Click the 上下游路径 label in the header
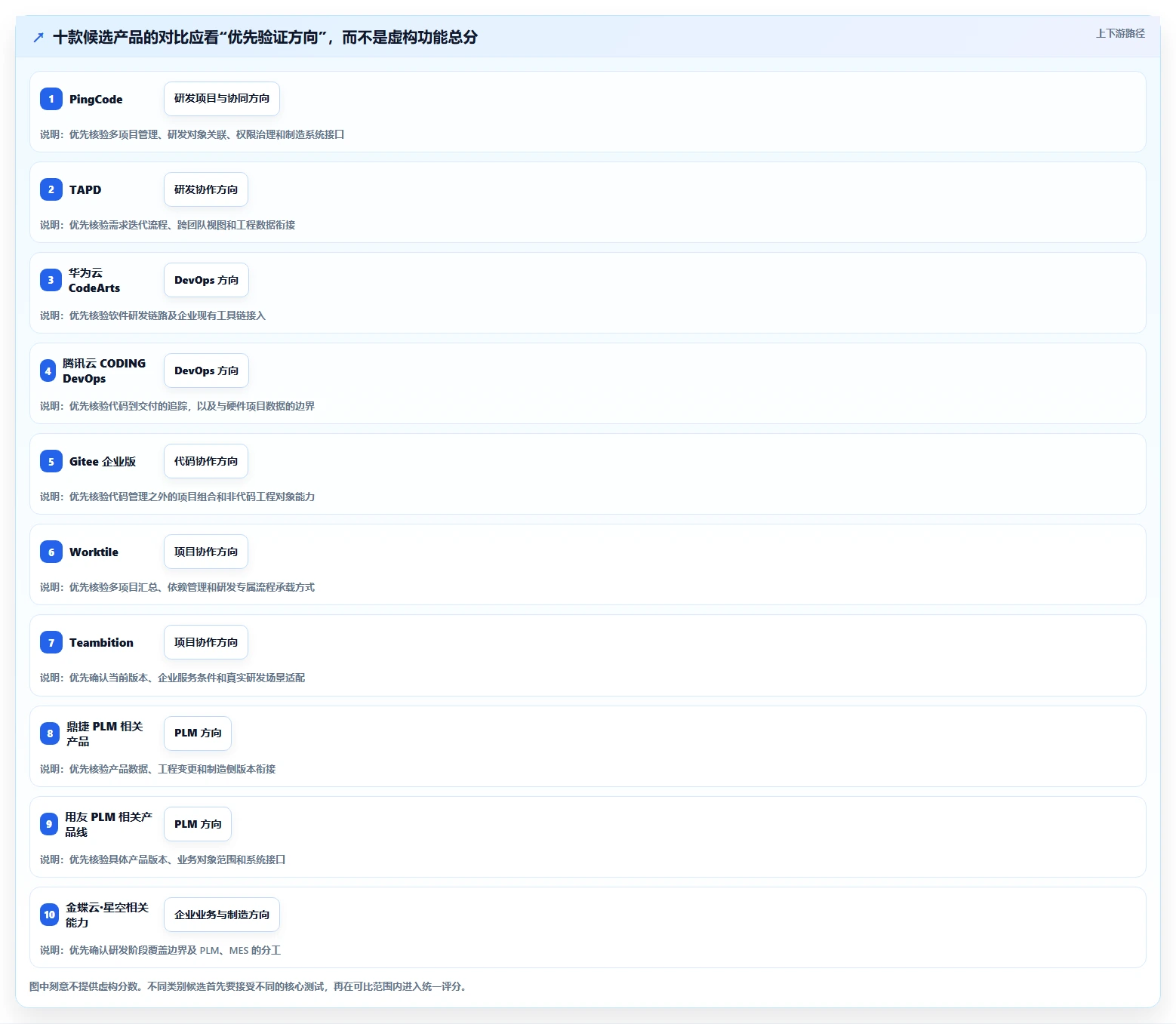1176x1024 pixels. 1120,33
